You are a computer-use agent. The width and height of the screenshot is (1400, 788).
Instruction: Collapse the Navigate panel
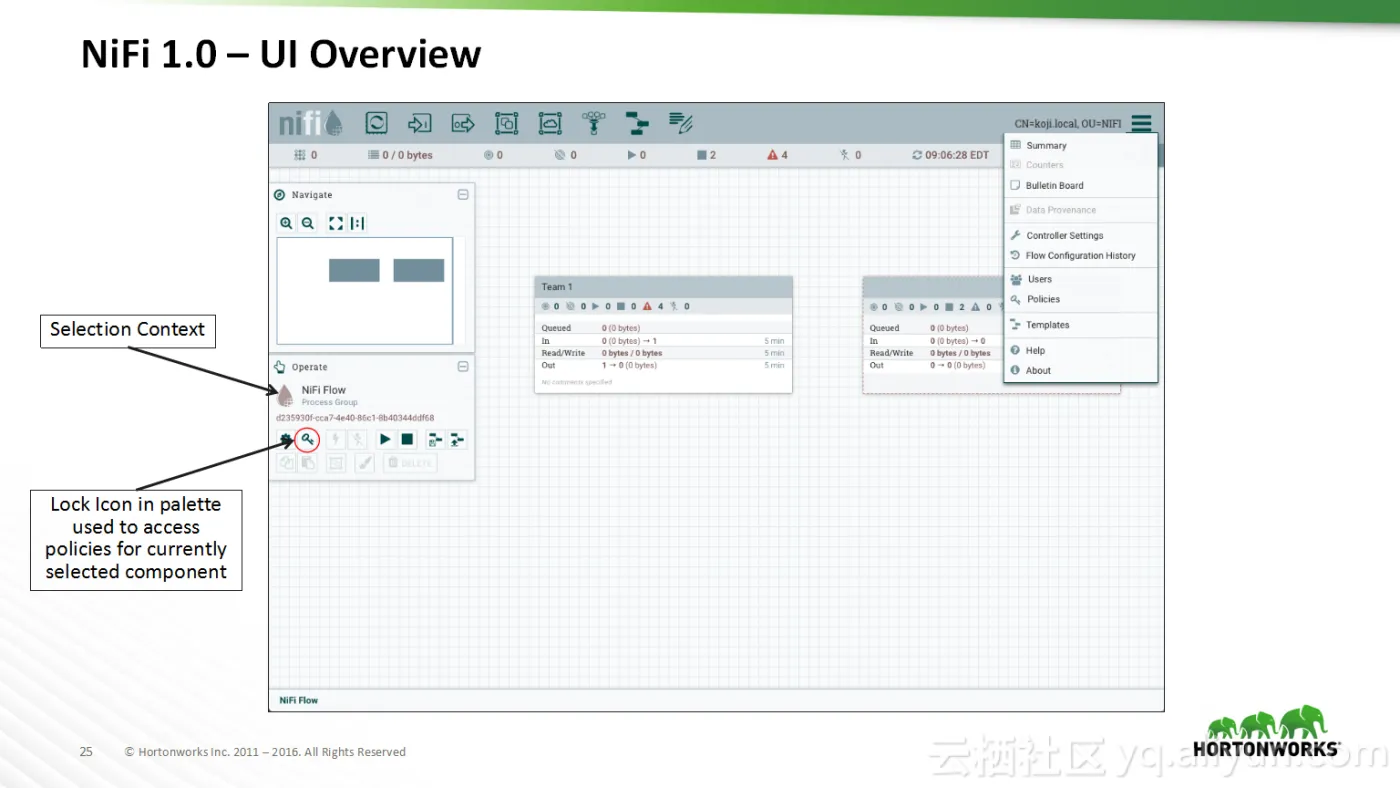coord(463,195)
